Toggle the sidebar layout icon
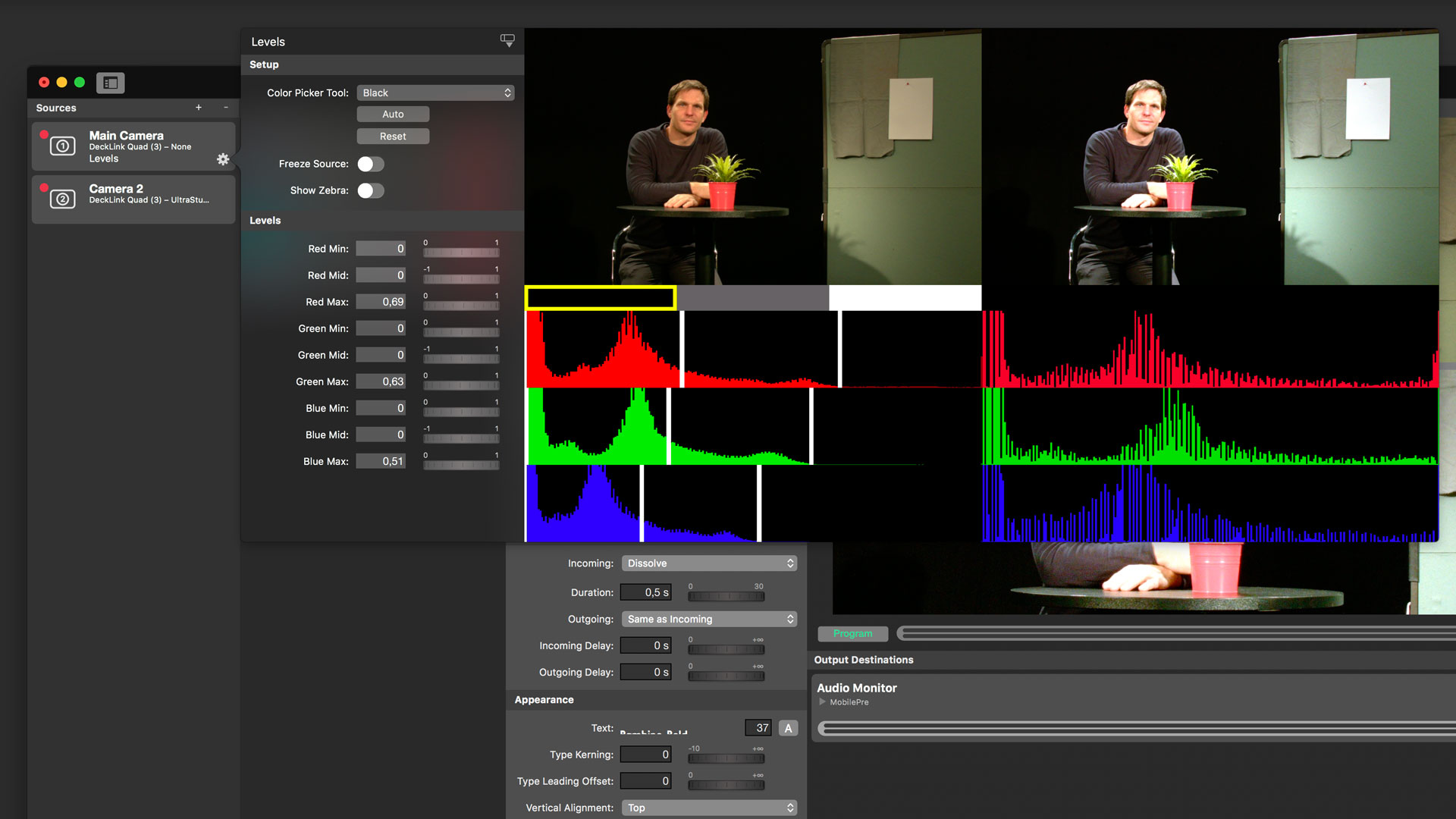 coord(110,83)
